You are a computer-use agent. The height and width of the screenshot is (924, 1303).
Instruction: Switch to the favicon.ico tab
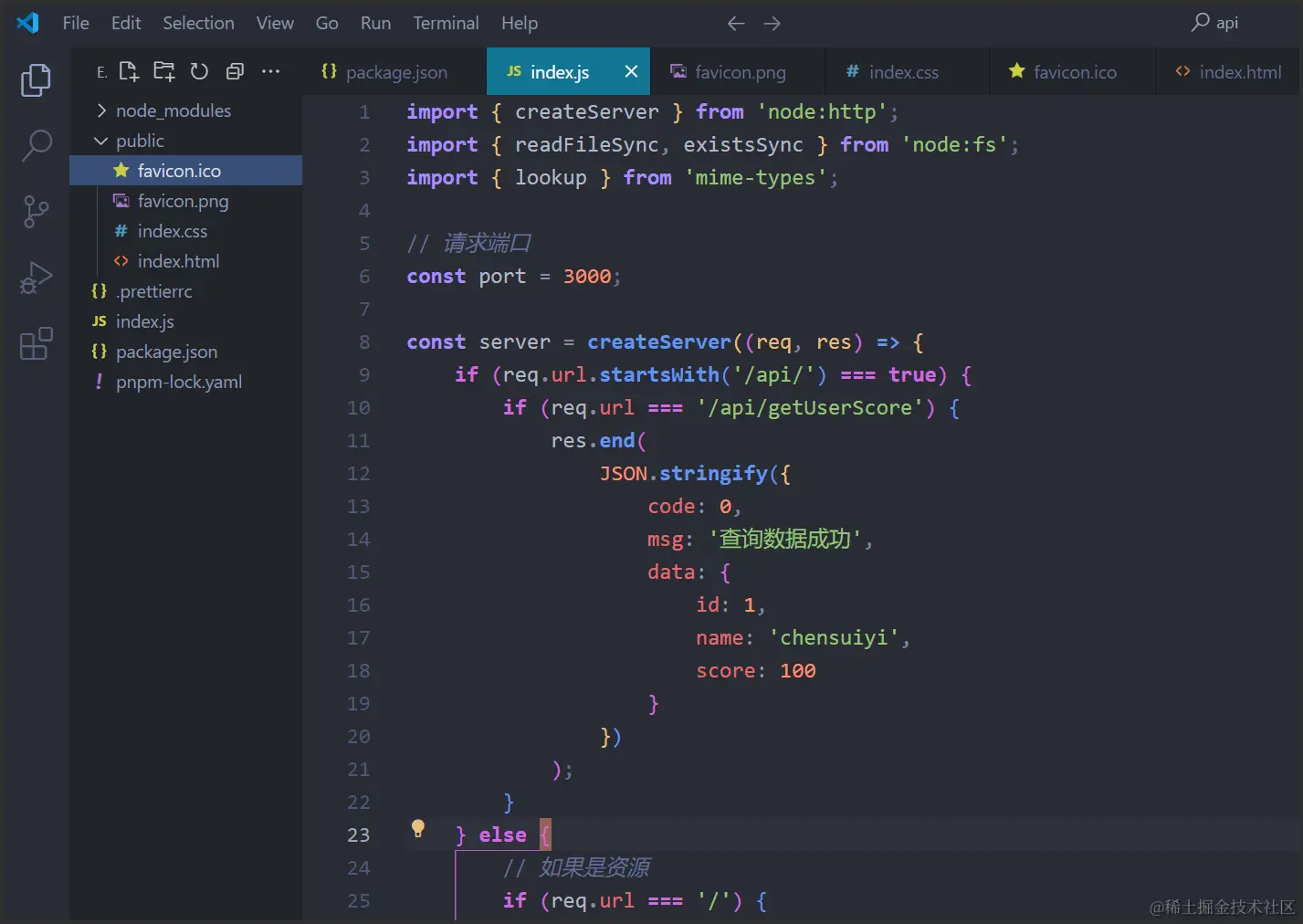click(1074, 71)
